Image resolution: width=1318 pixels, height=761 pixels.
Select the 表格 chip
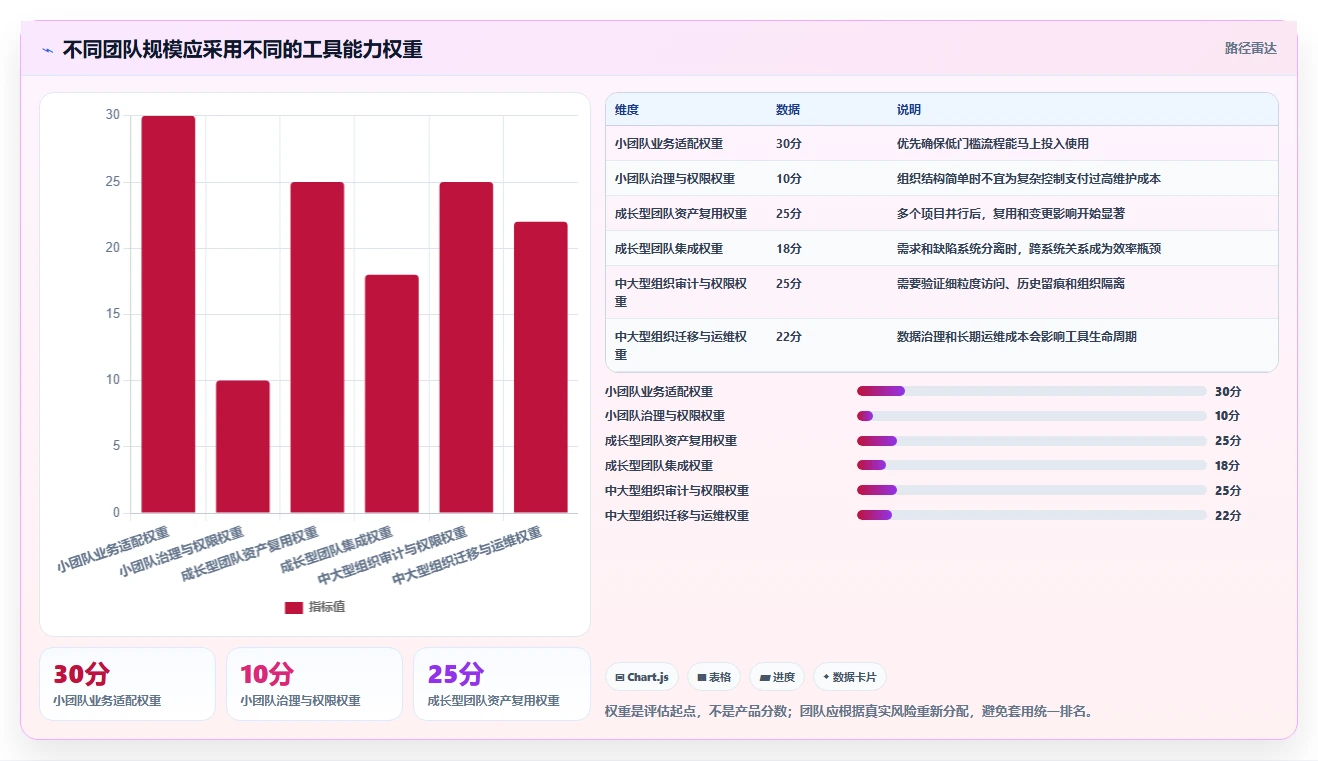714,677
